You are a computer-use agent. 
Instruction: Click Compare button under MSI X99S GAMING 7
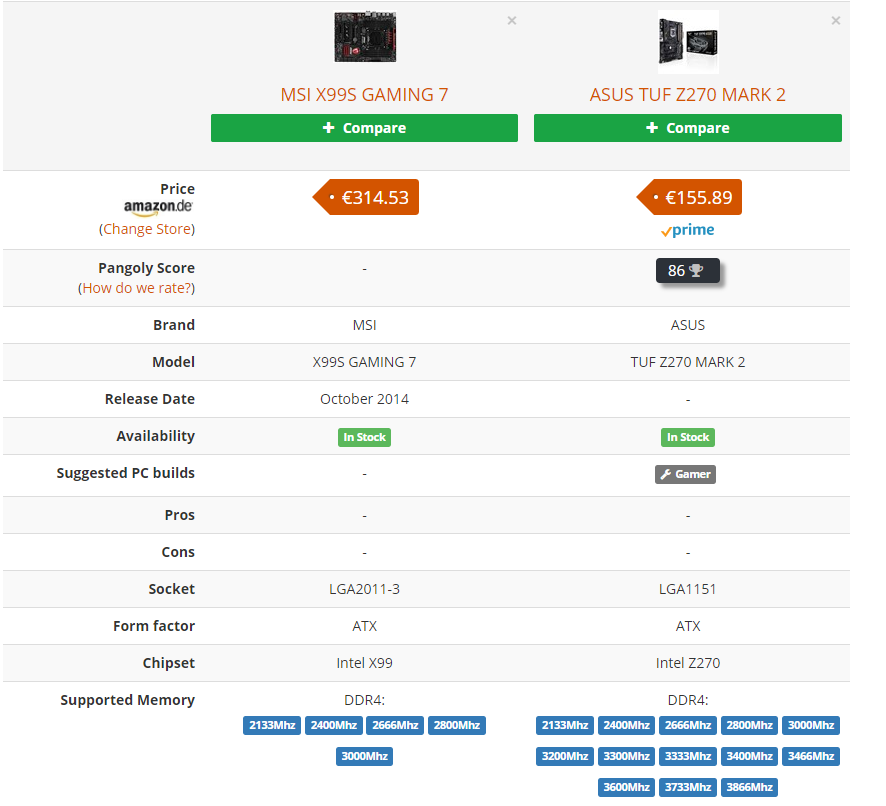(364, 128)
